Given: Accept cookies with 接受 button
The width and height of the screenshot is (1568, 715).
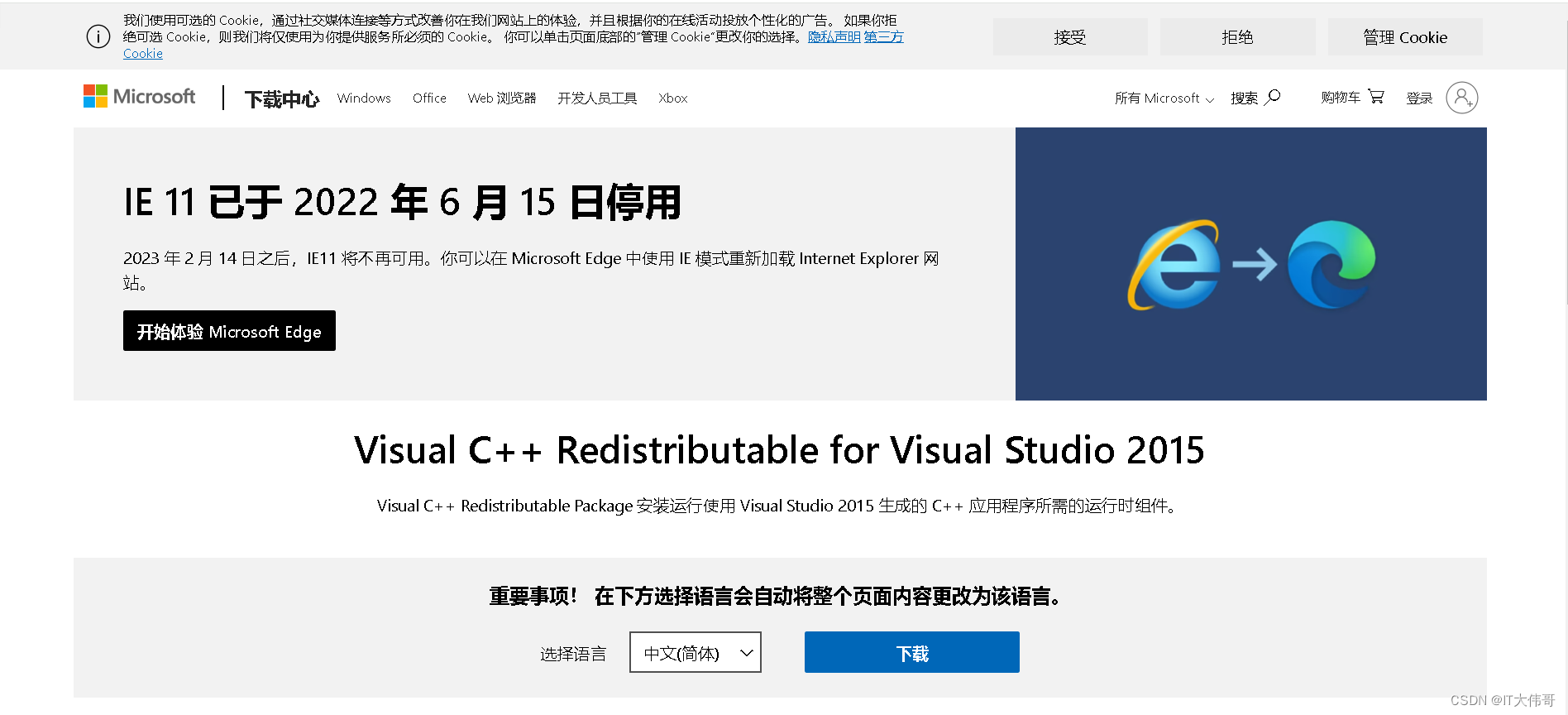Looking at the screenshot, I should tap(1070, 37).
